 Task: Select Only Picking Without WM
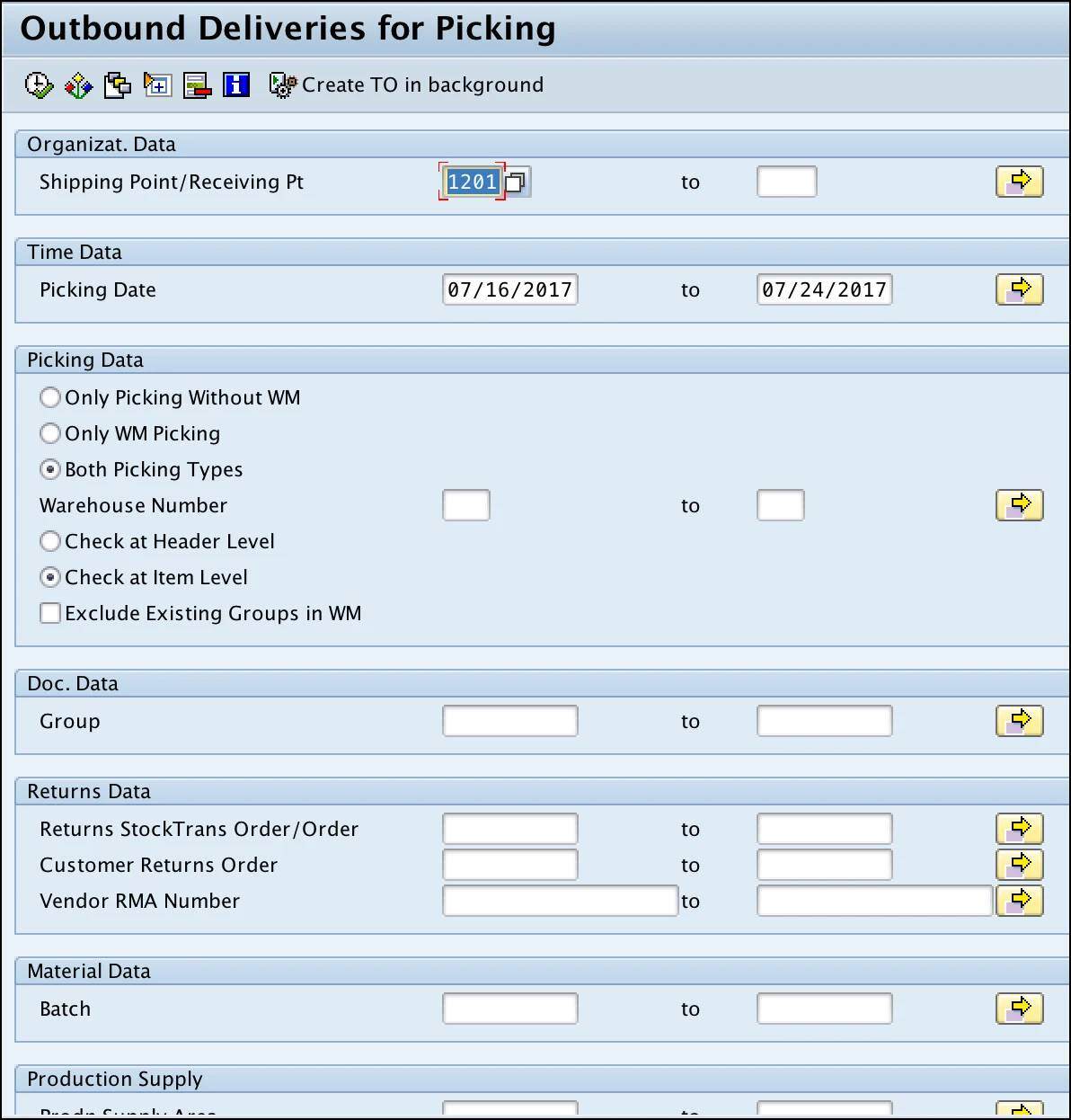[50, 397]
